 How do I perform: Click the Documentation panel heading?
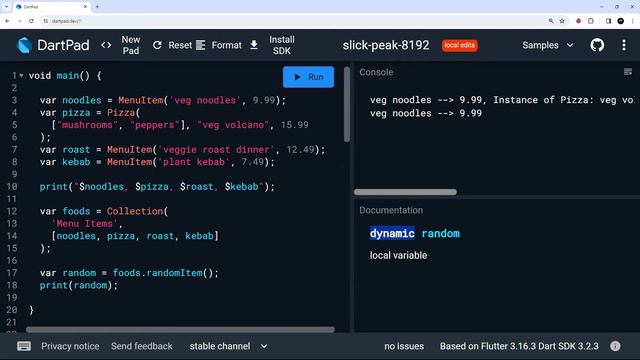coord(391,210)
